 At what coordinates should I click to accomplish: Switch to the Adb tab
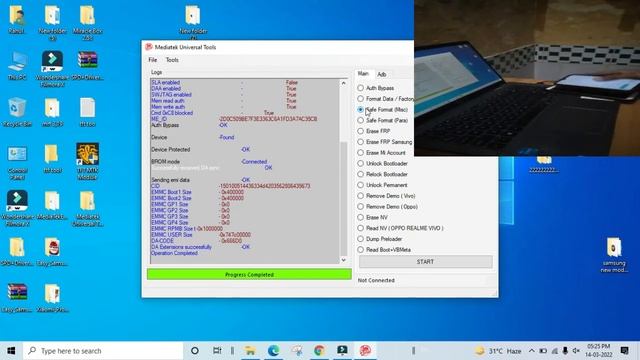click(x=382, y=74)
